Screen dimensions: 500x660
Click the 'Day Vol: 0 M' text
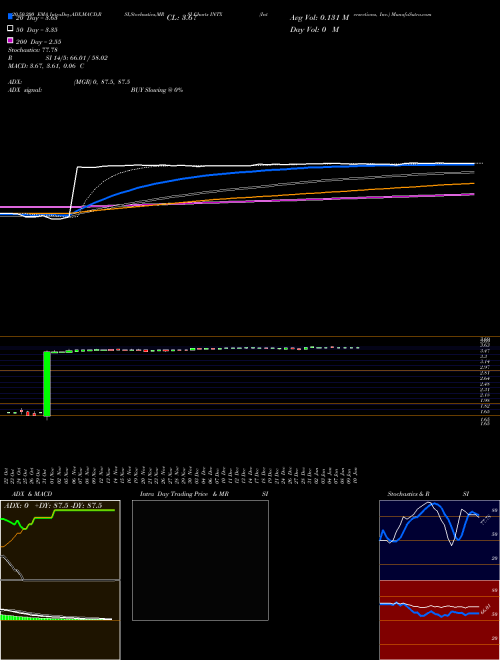(x=315, y=29)
